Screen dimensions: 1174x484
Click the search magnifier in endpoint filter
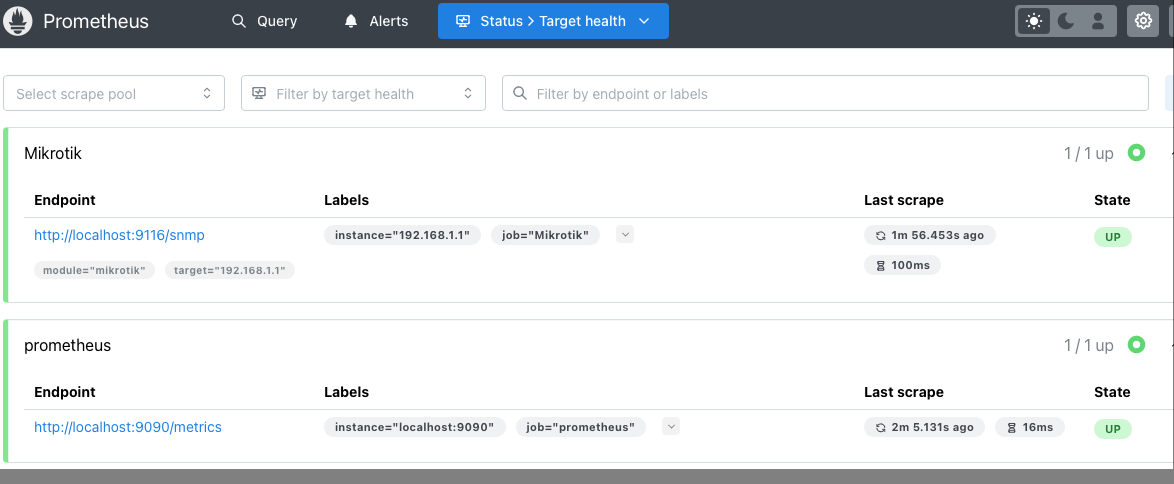pos(520,94)
